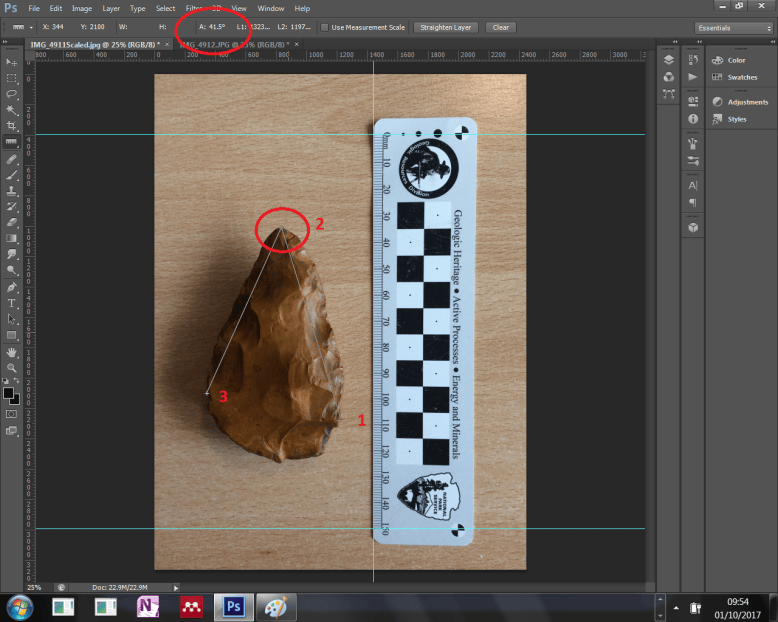Screen dimensions: 778x622
Task: Open OneNote from the taskbar
Action: click(x=148, y=607)
